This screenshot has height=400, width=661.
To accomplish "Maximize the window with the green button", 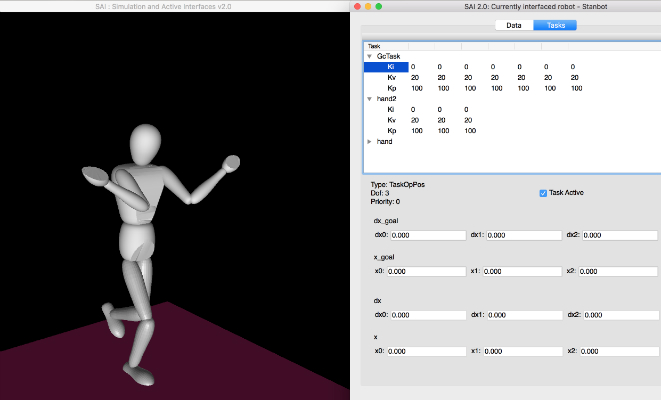I will coord(378,6).
